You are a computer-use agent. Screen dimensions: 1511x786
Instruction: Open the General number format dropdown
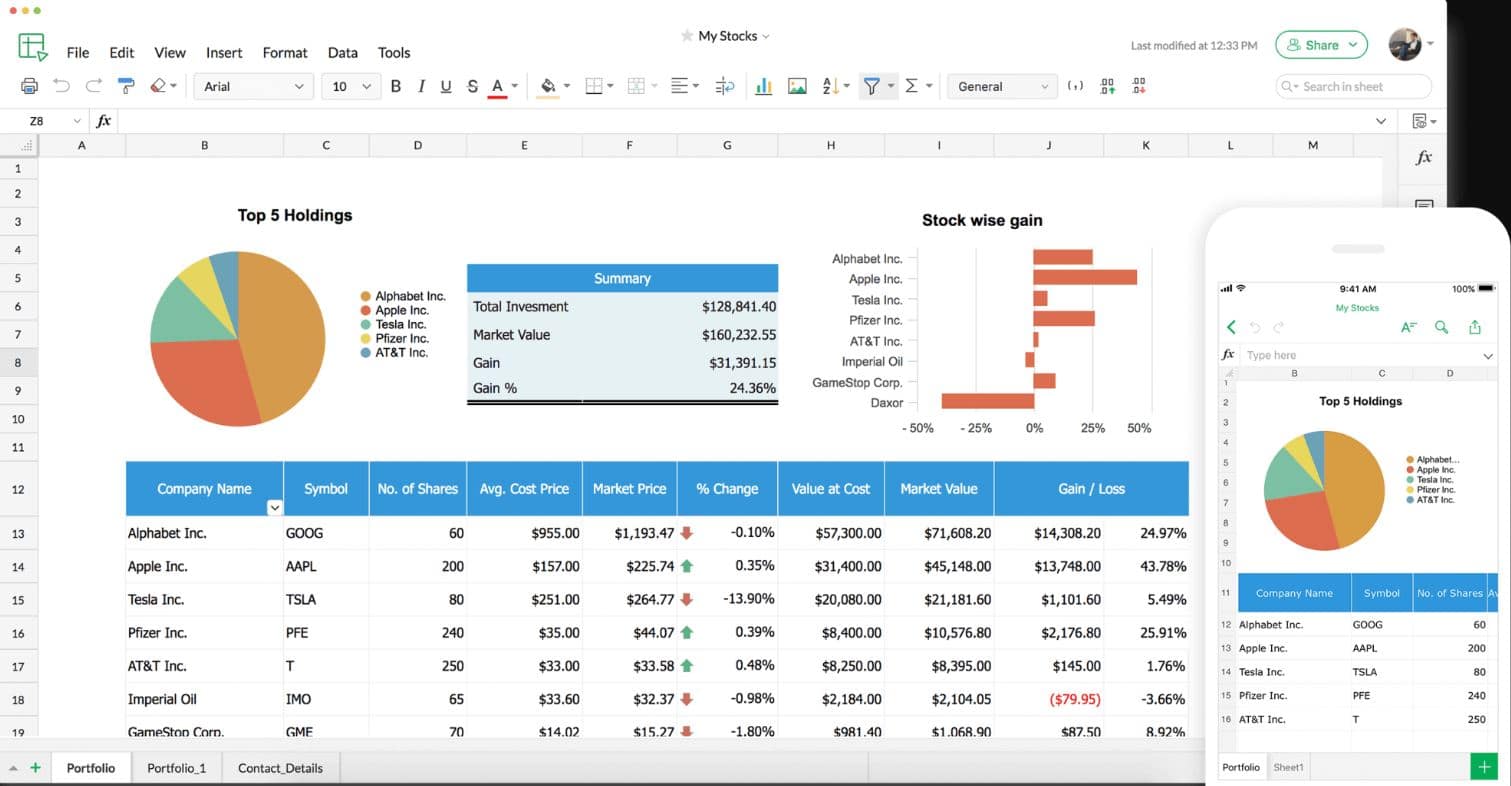[x=1001, y=86]
